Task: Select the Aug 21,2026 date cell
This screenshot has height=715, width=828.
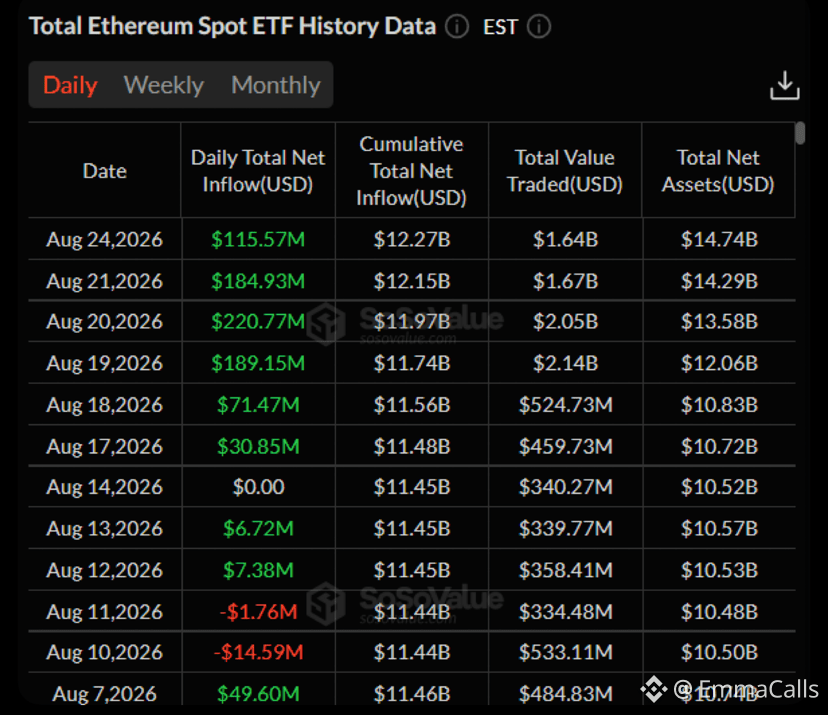Action: click(x=105, y=281)
